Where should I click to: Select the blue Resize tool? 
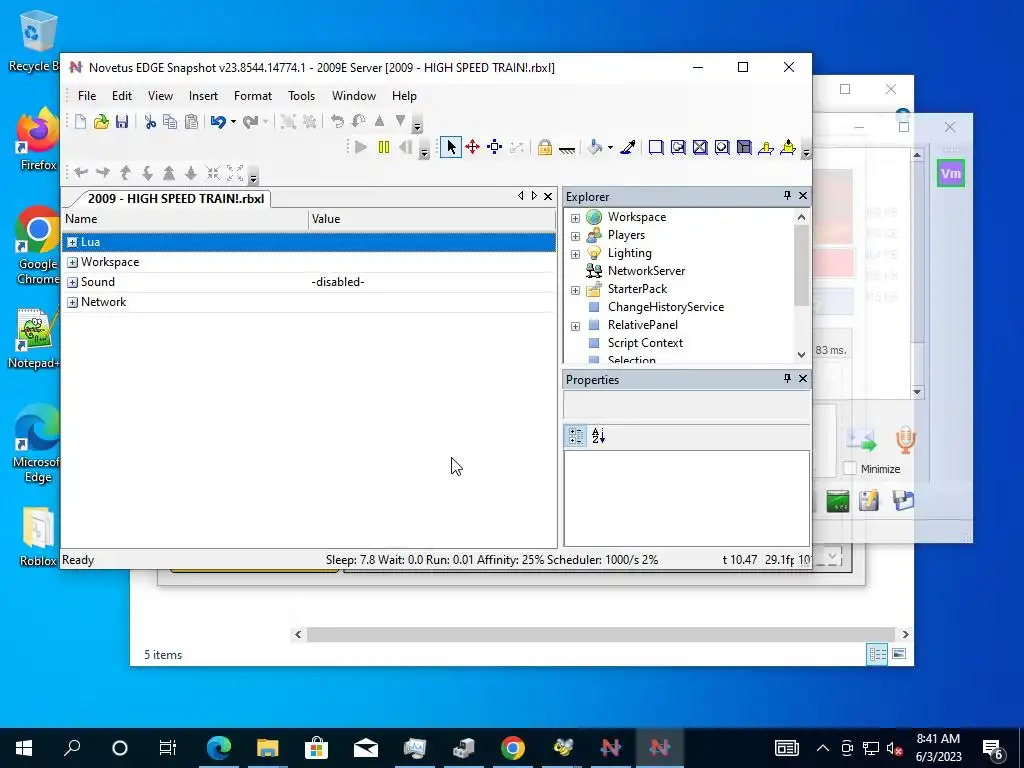[x=494, y=148]
